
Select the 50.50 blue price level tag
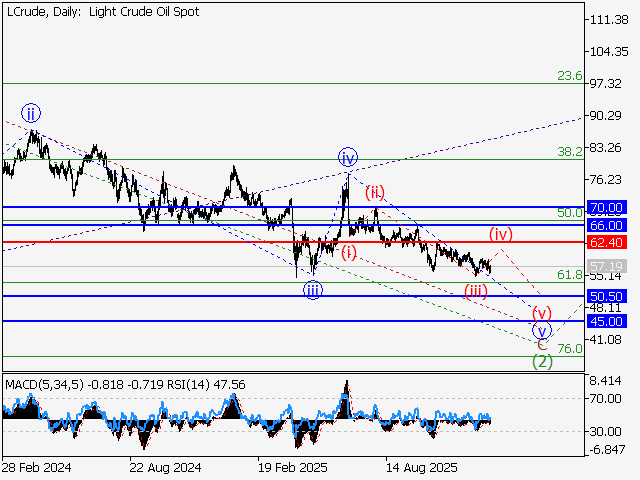[607, 297]
